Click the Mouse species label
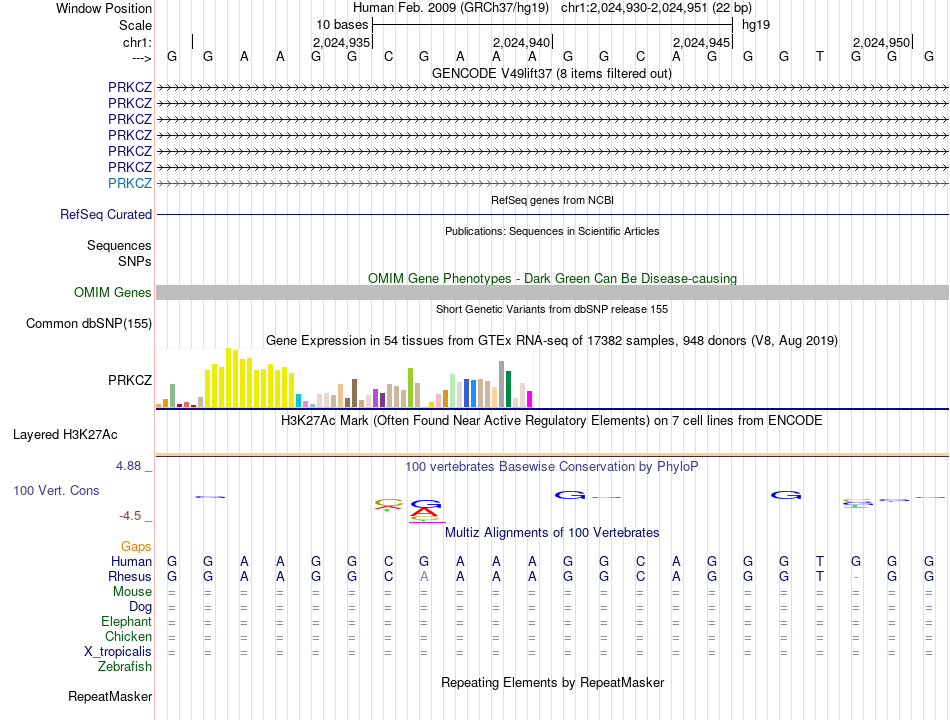The width and height of the screenshot is (950, 720). 132,592
